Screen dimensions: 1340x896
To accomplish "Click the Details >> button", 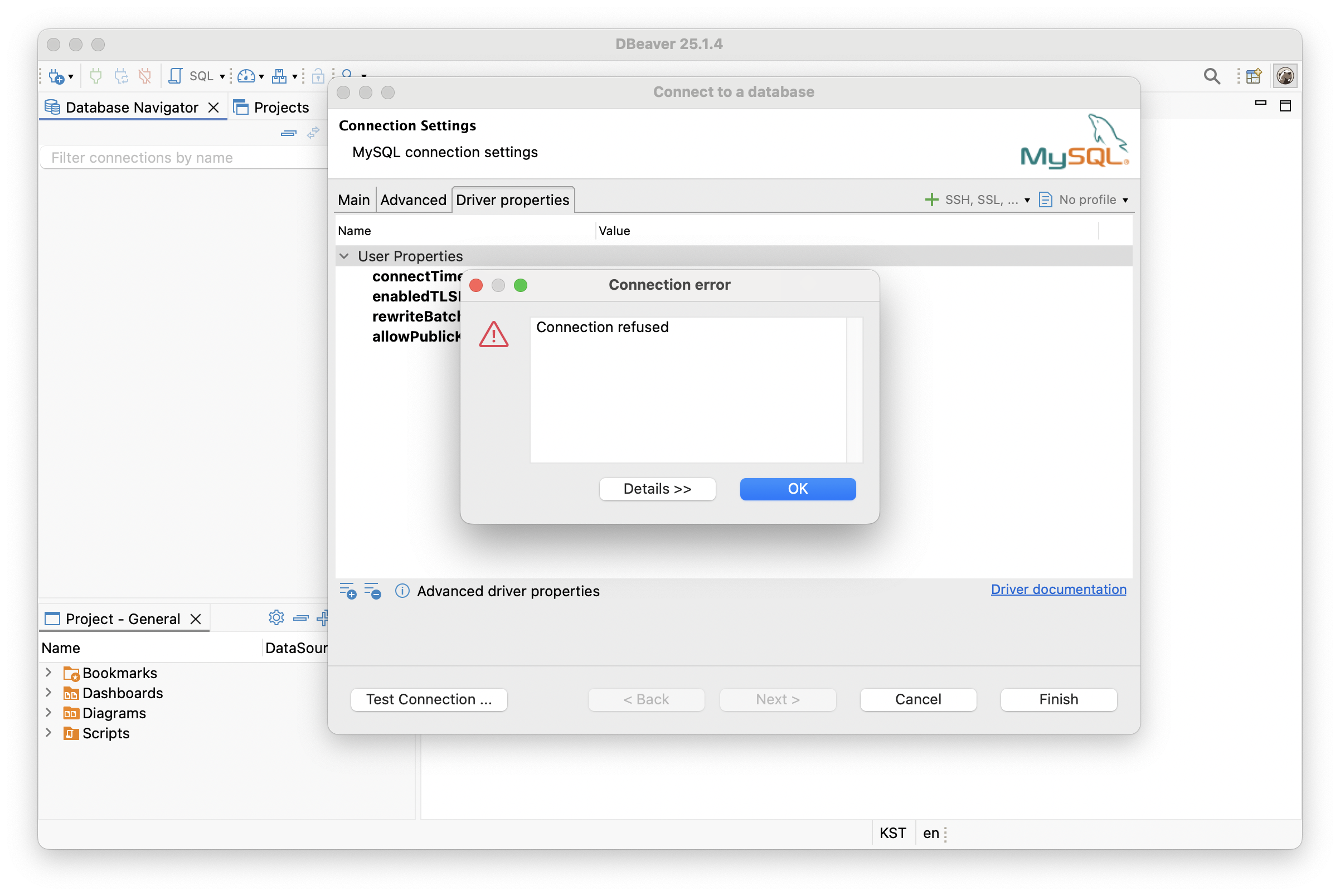I will pos(657,489).
